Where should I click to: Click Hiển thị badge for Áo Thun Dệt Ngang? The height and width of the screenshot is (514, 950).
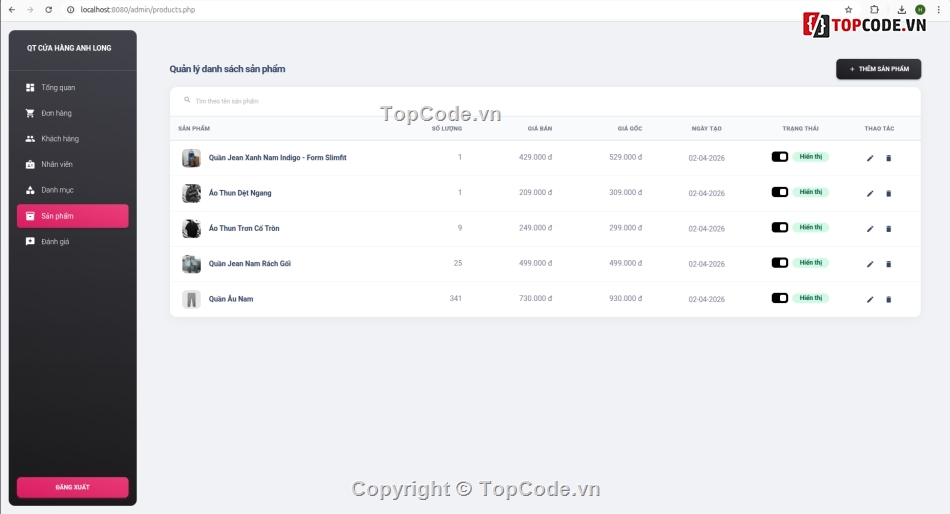[811, 192]
